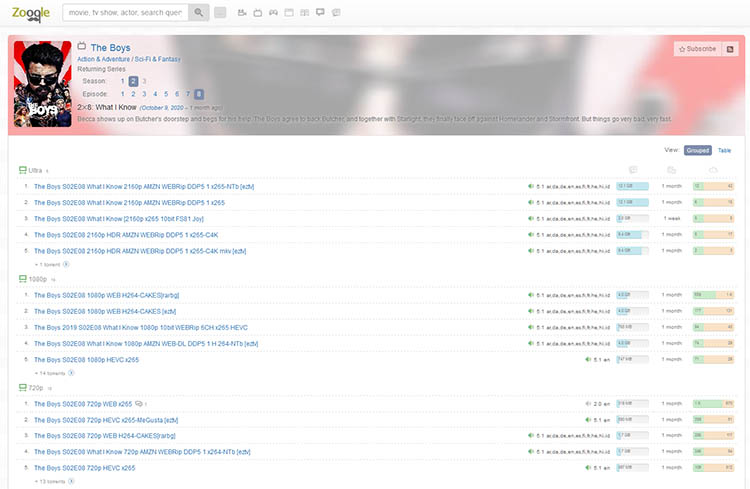Open The Boys S02E08 720p WEB x265 torrent
This screenshot has height=489, width=750.
tap(83, 404)
